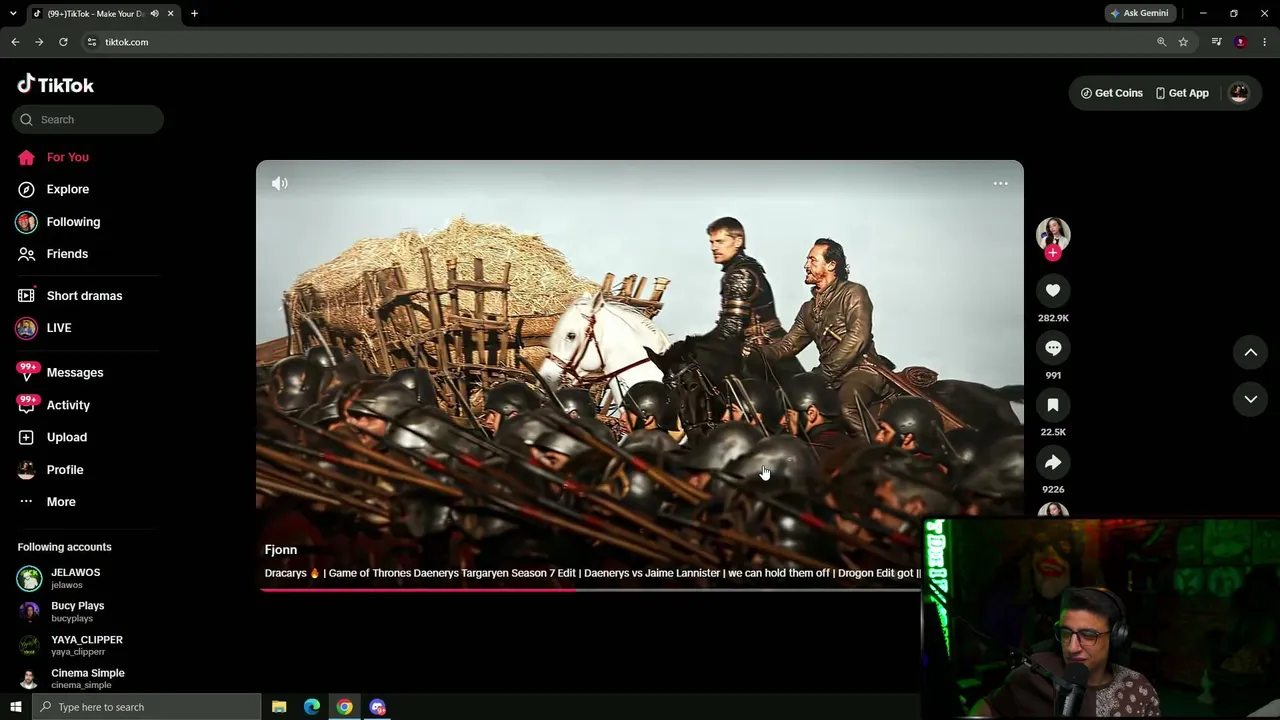Open the Chrome three-dot menu
The height and width of the screenshot is (720, 1280).
(x=1265, y=42)
